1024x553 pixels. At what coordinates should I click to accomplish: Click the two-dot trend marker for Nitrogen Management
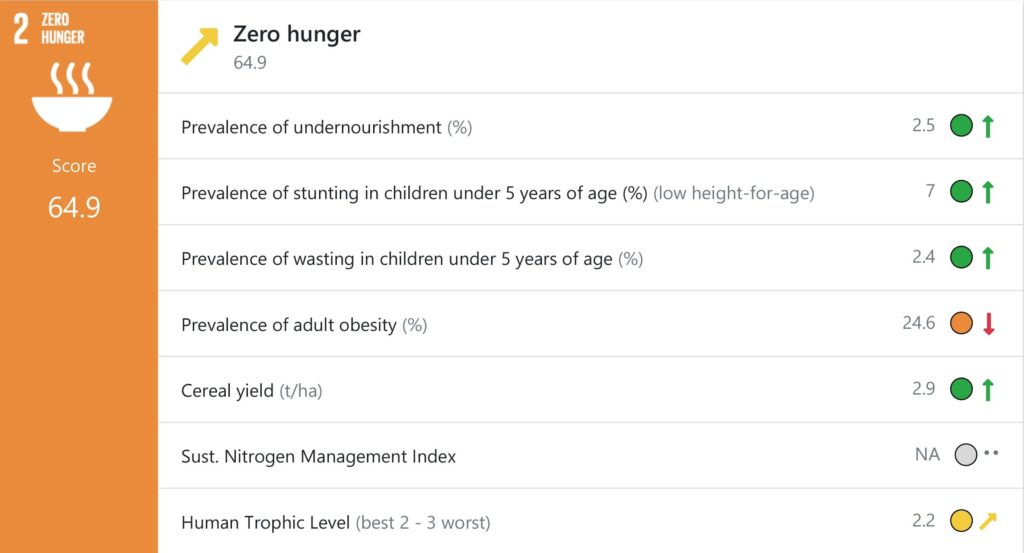[x=991, y=452]
